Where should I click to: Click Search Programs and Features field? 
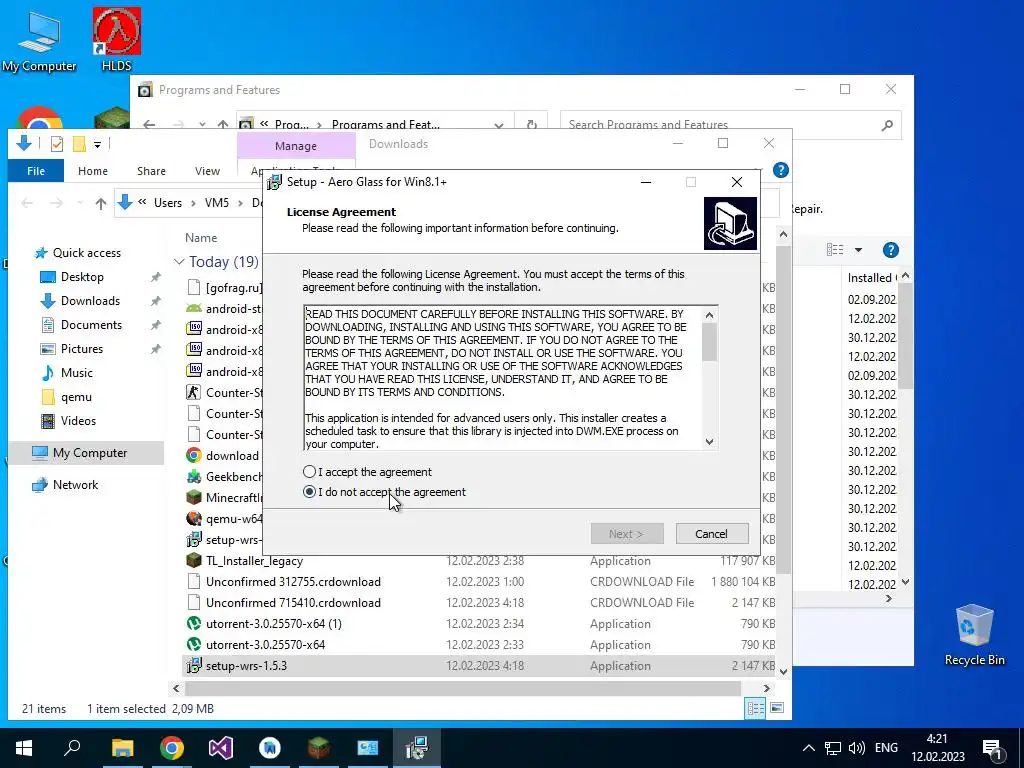(731, 124)
